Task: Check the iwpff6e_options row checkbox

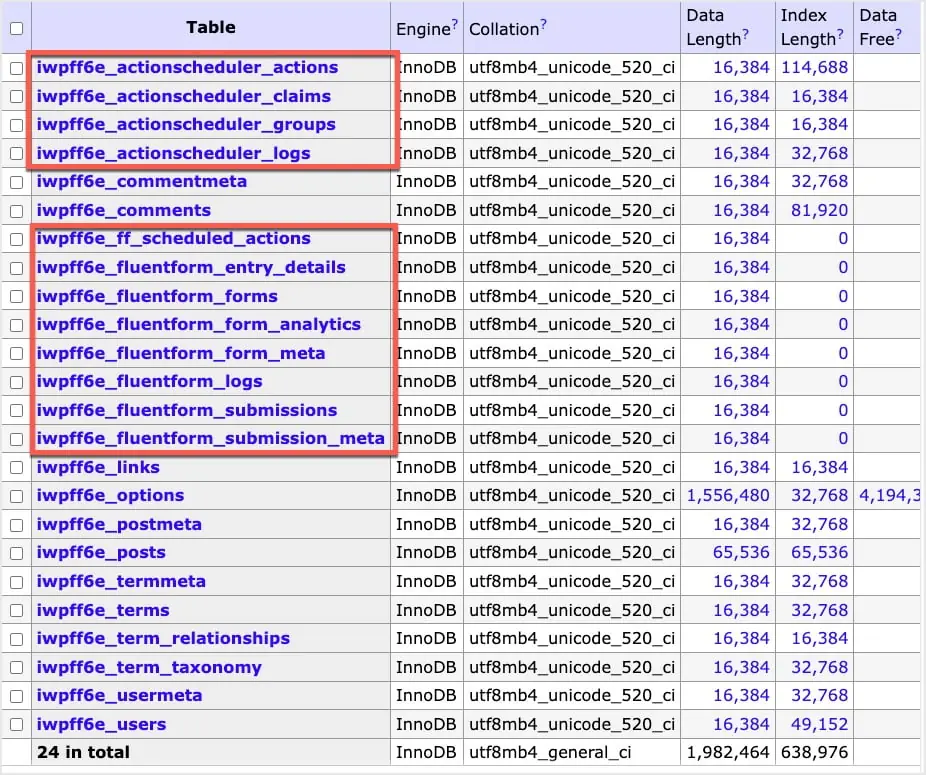Action: tap(15, 495)
